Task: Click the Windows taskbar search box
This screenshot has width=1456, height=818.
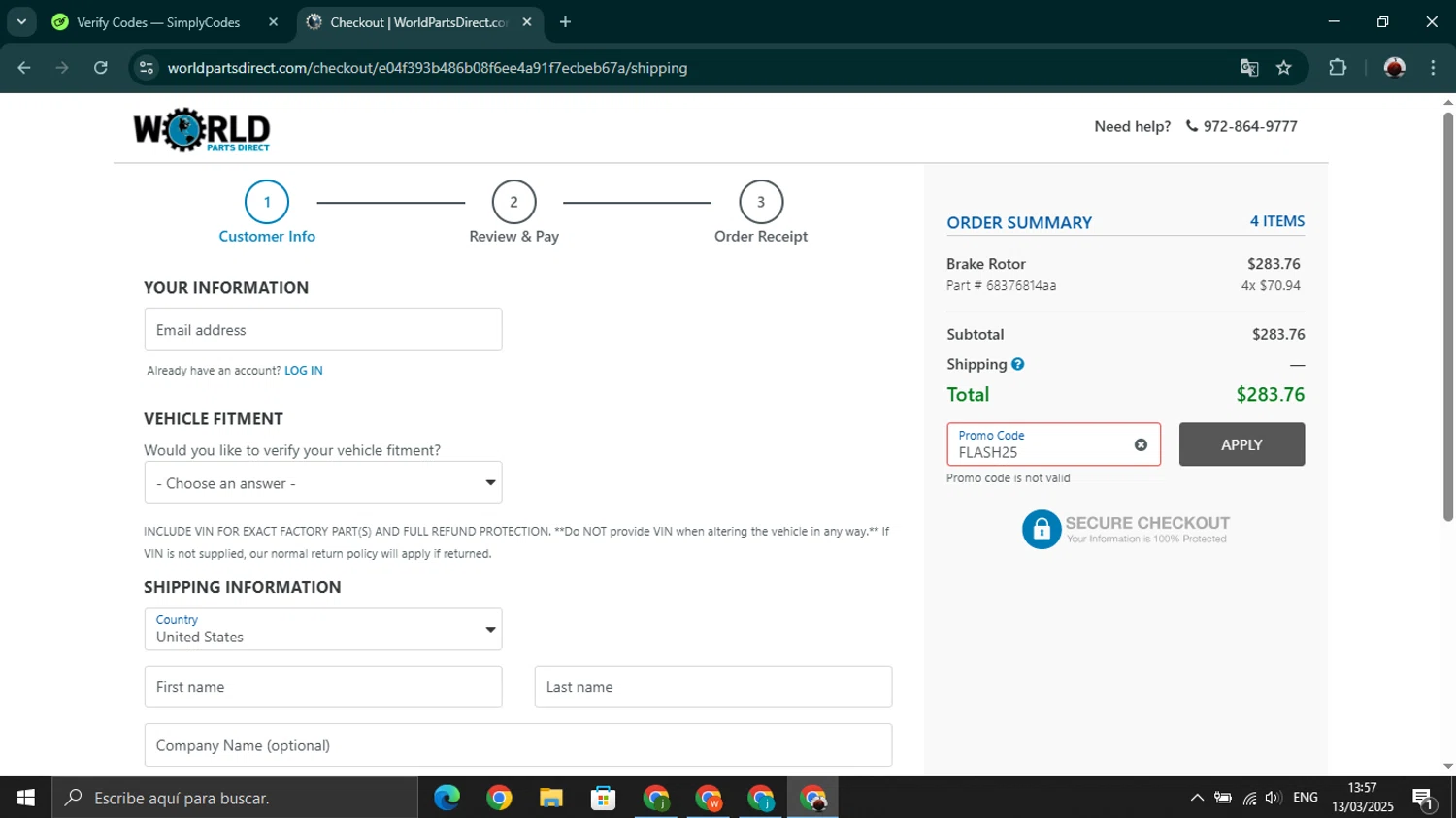Action: pos(235,798)
